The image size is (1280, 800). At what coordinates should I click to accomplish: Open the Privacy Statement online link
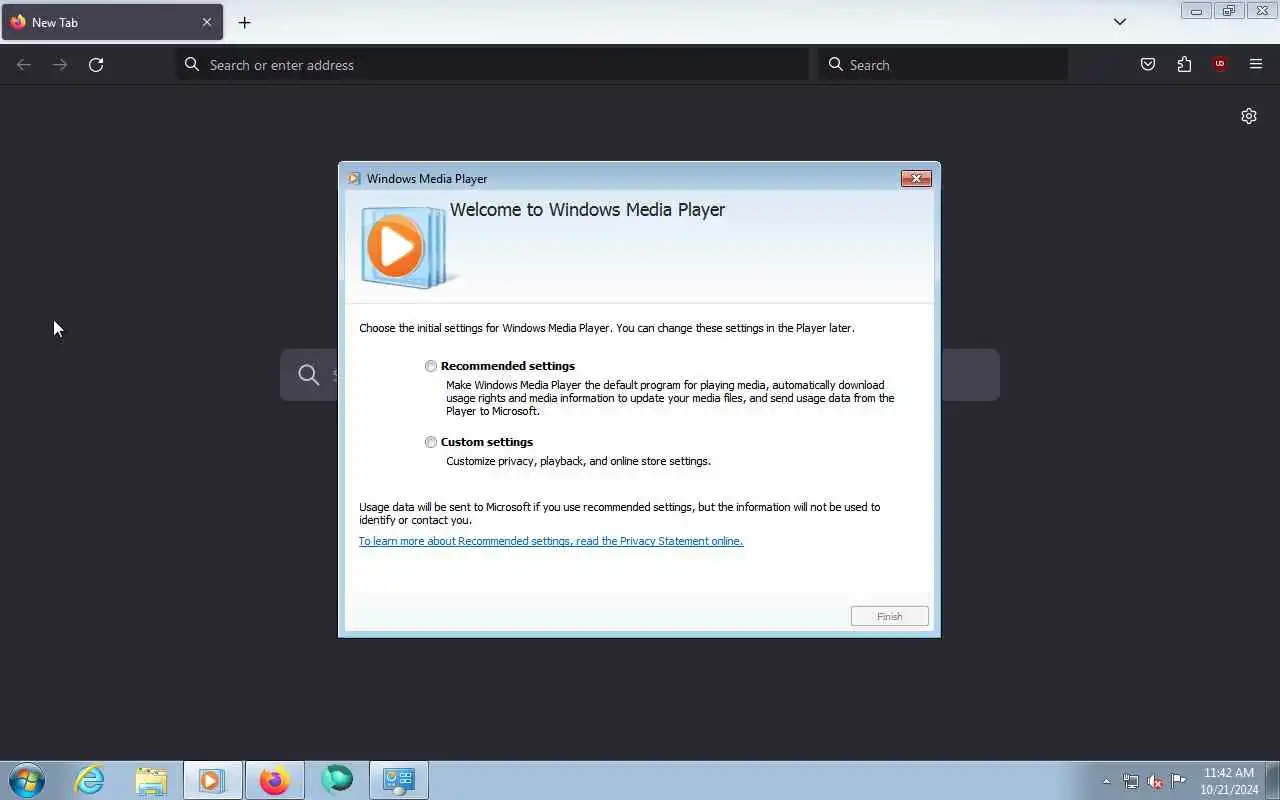(551, 541)
